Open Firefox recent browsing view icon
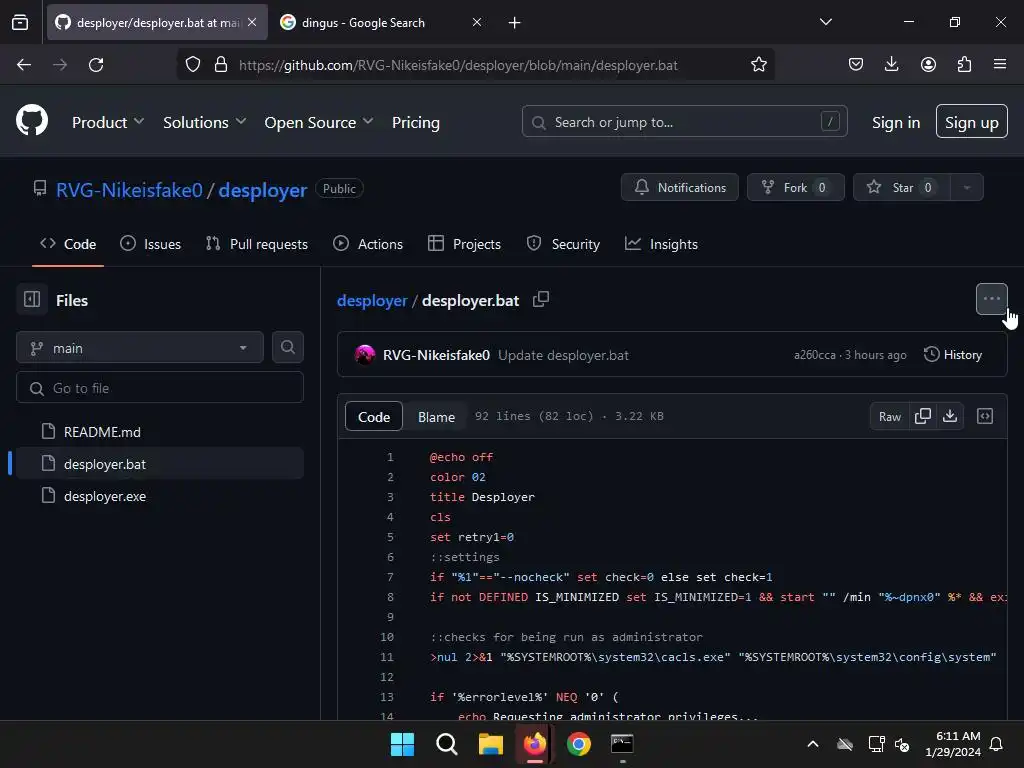1024x768 pixels. coord(20,22)
